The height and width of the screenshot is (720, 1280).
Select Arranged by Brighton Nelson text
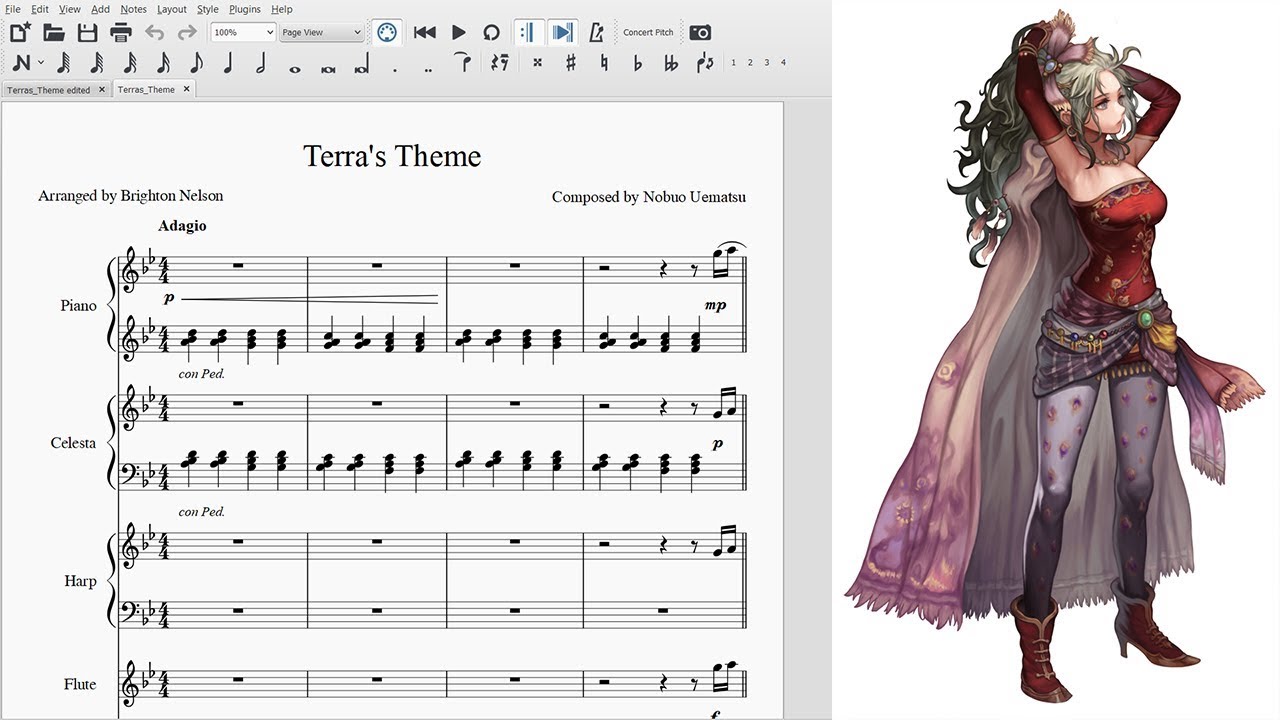pyautogui.click(x=131, y=196)
